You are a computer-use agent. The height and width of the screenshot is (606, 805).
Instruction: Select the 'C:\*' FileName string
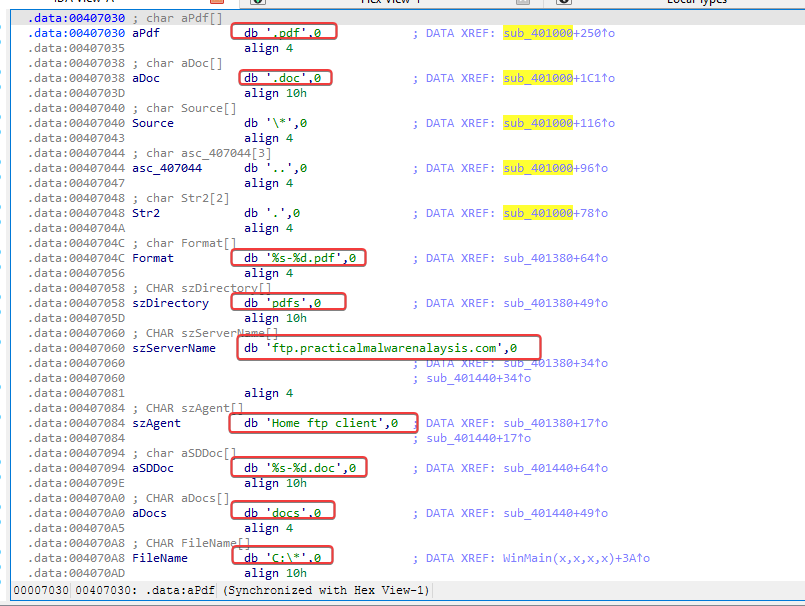(283, 558)
